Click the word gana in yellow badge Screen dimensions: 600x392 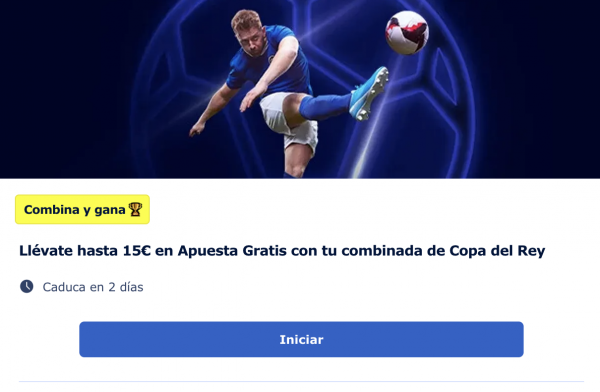click(x=110, y=210)
